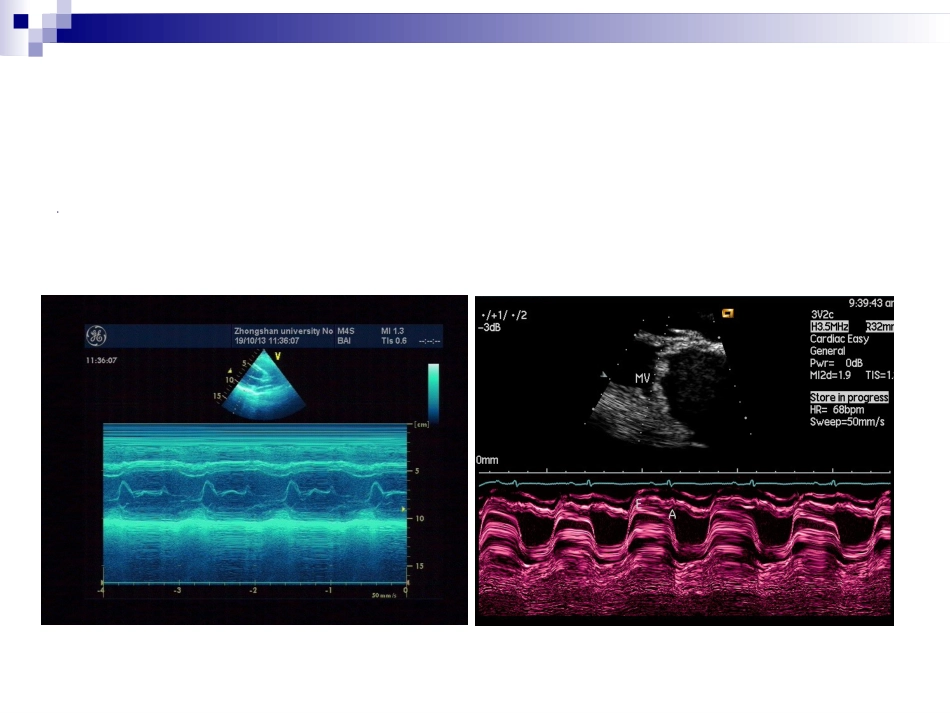Click the blue 2D sector thumbnail
Image resolution: width=950 pixels, height=713 pixels.
[x=262, y=386]
